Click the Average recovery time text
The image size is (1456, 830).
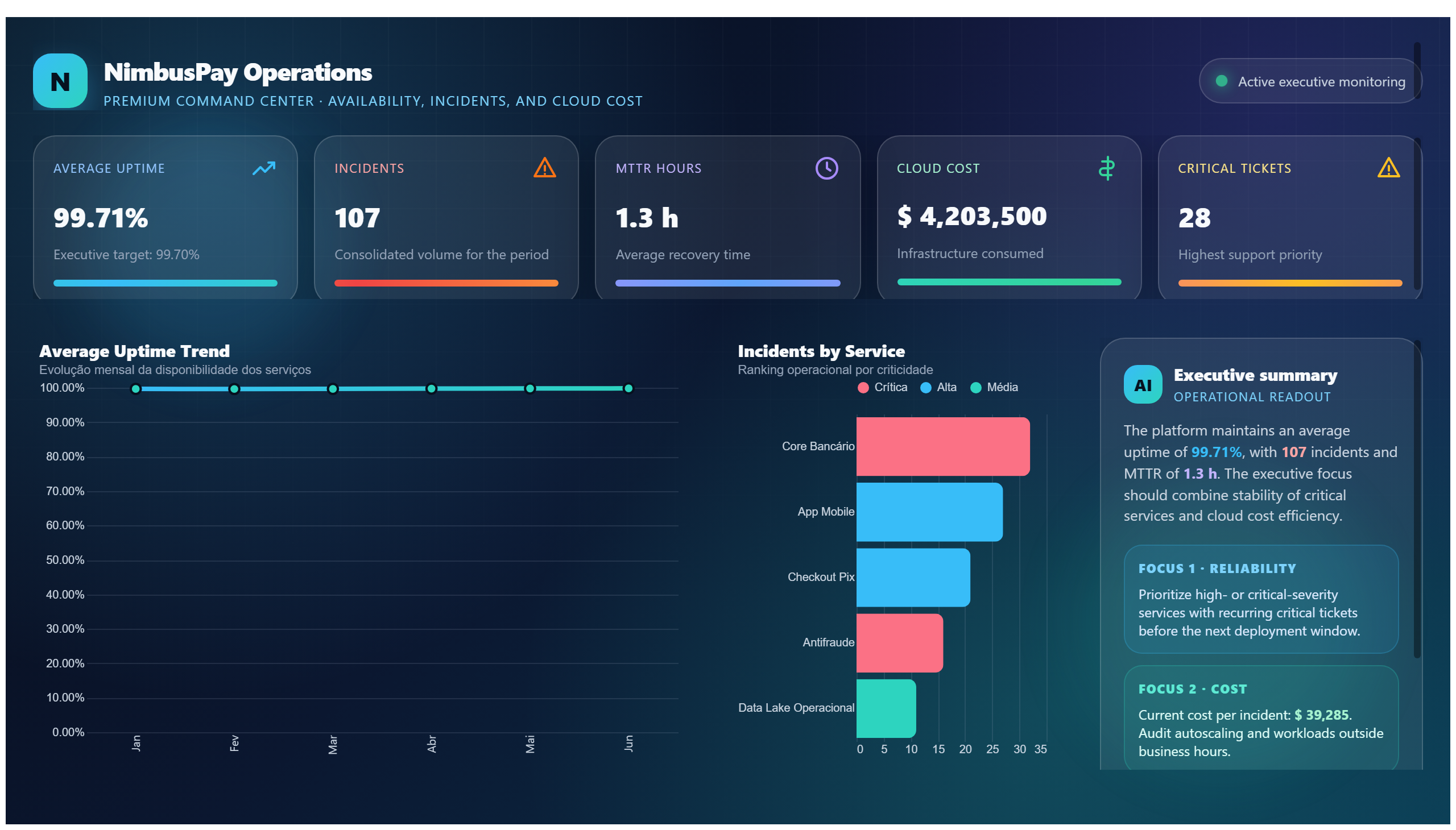682,255
